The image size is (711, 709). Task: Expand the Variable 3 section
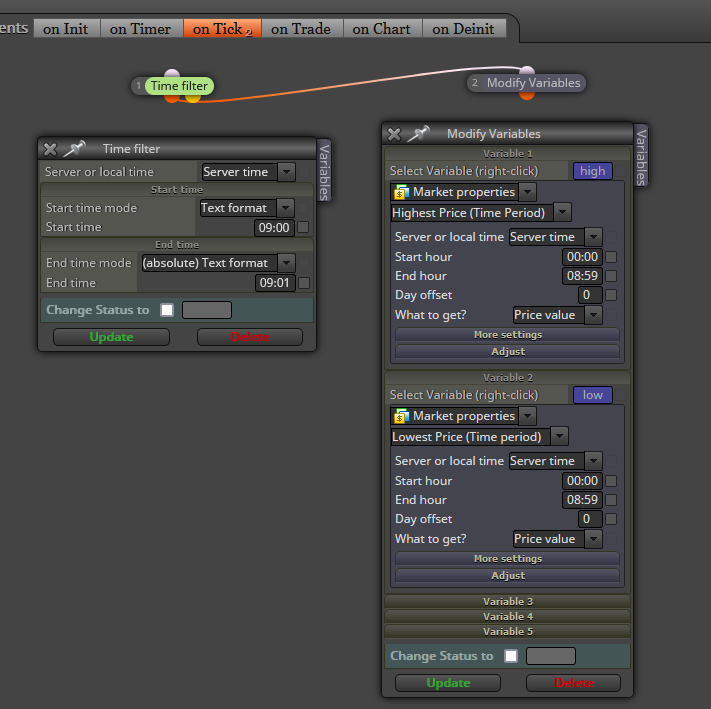pyautogui.click(x=507, y=602)
